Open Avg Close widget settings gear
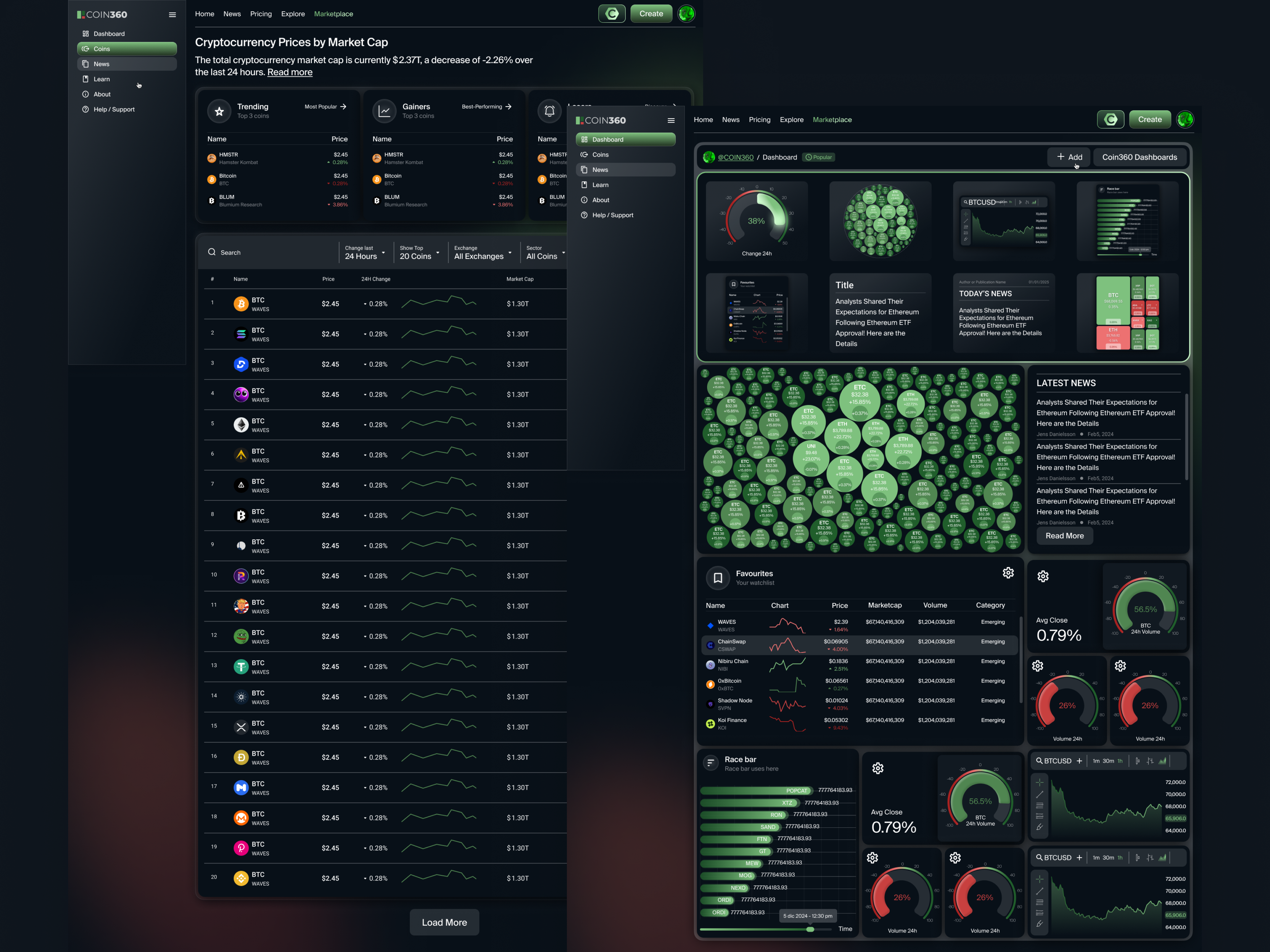This screenshot has height=952, width=1270. (1043, 576)
